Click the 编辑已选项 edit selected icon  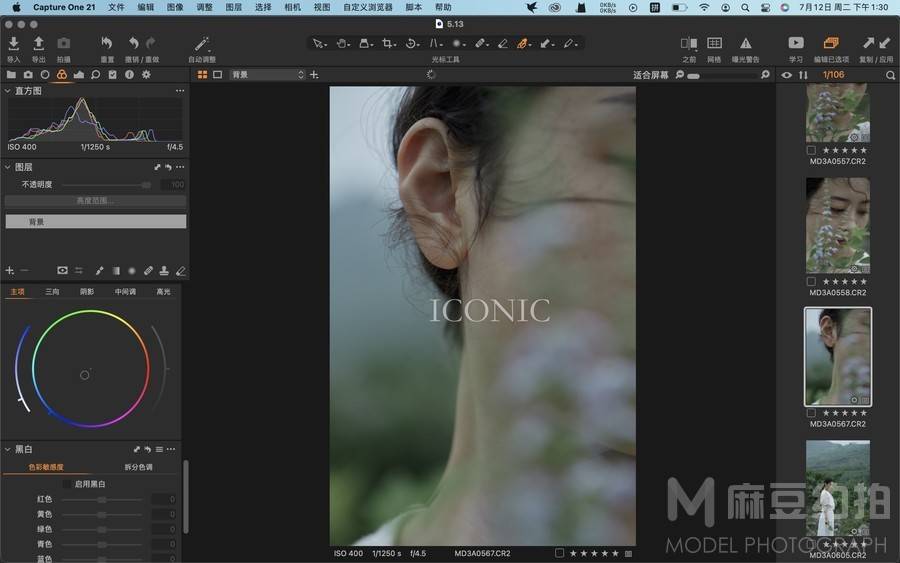[x=831, y=43]
